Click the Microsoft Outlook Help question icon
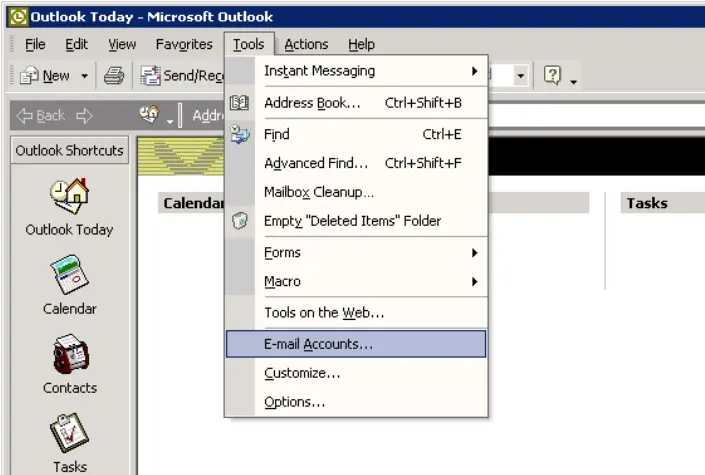 [552, 75]
